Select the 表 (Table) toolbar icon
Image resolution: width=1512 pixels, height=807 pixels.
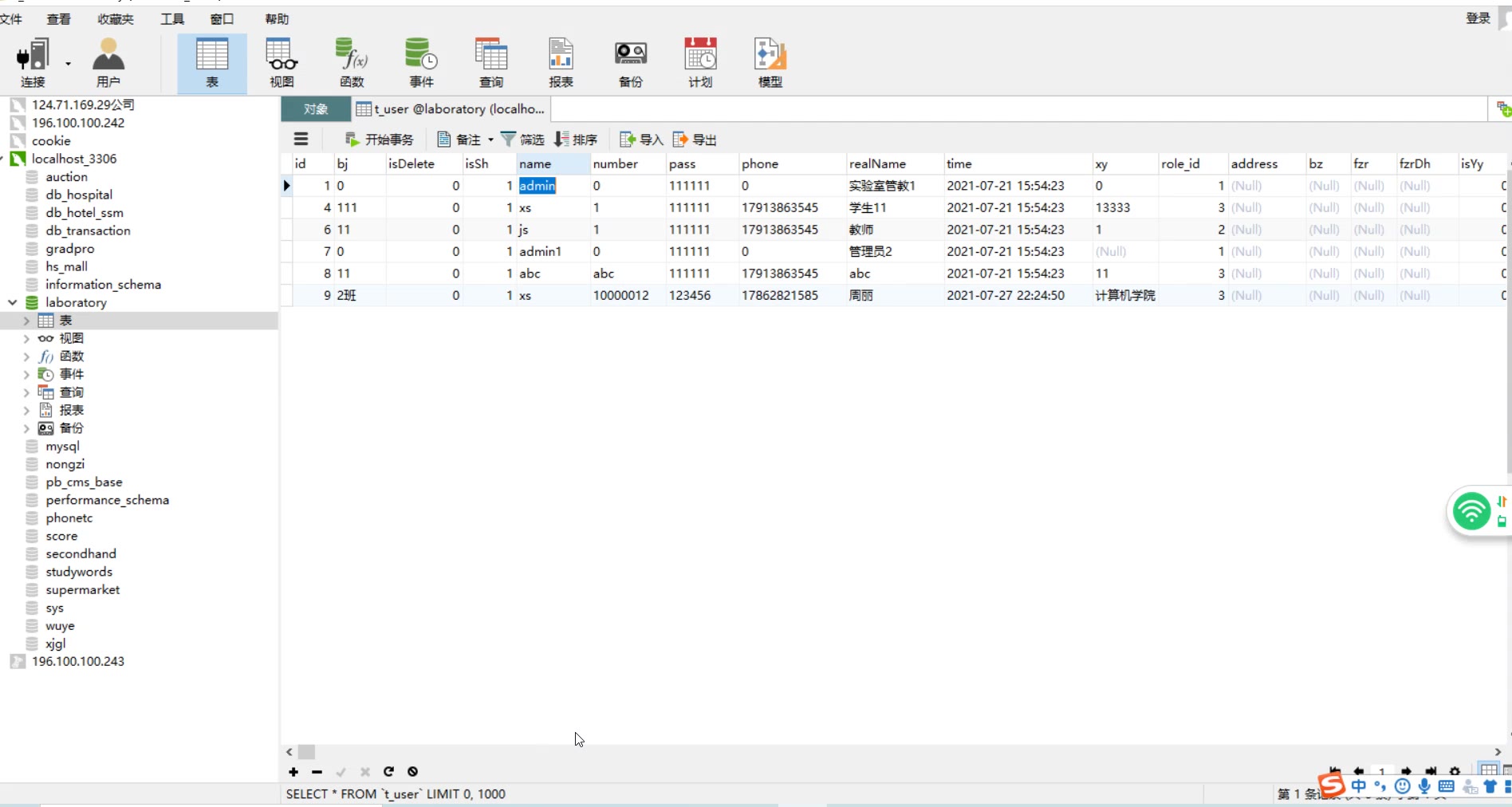pos(212,63)
